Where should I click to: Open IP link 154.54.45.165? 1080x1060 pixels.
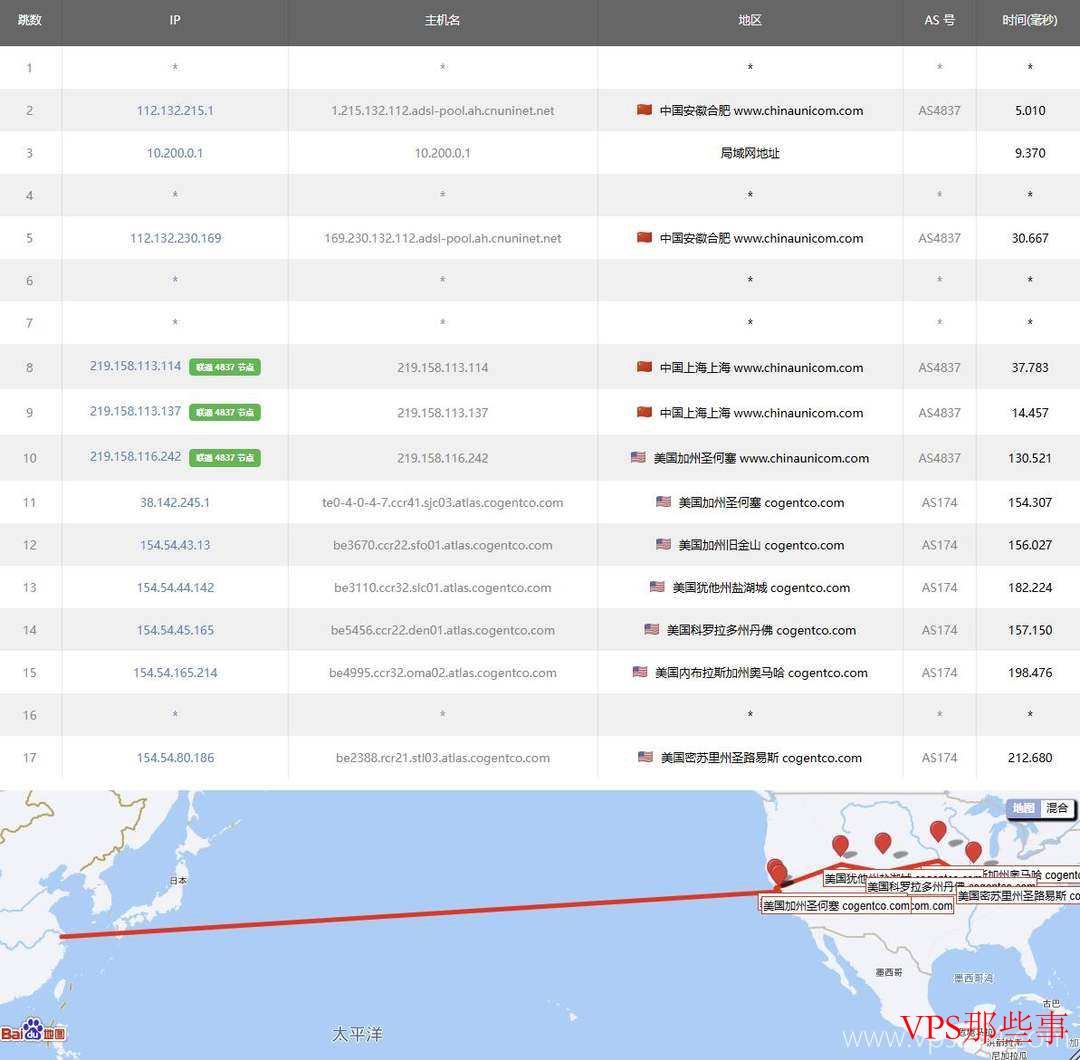(x=175, y=630)
